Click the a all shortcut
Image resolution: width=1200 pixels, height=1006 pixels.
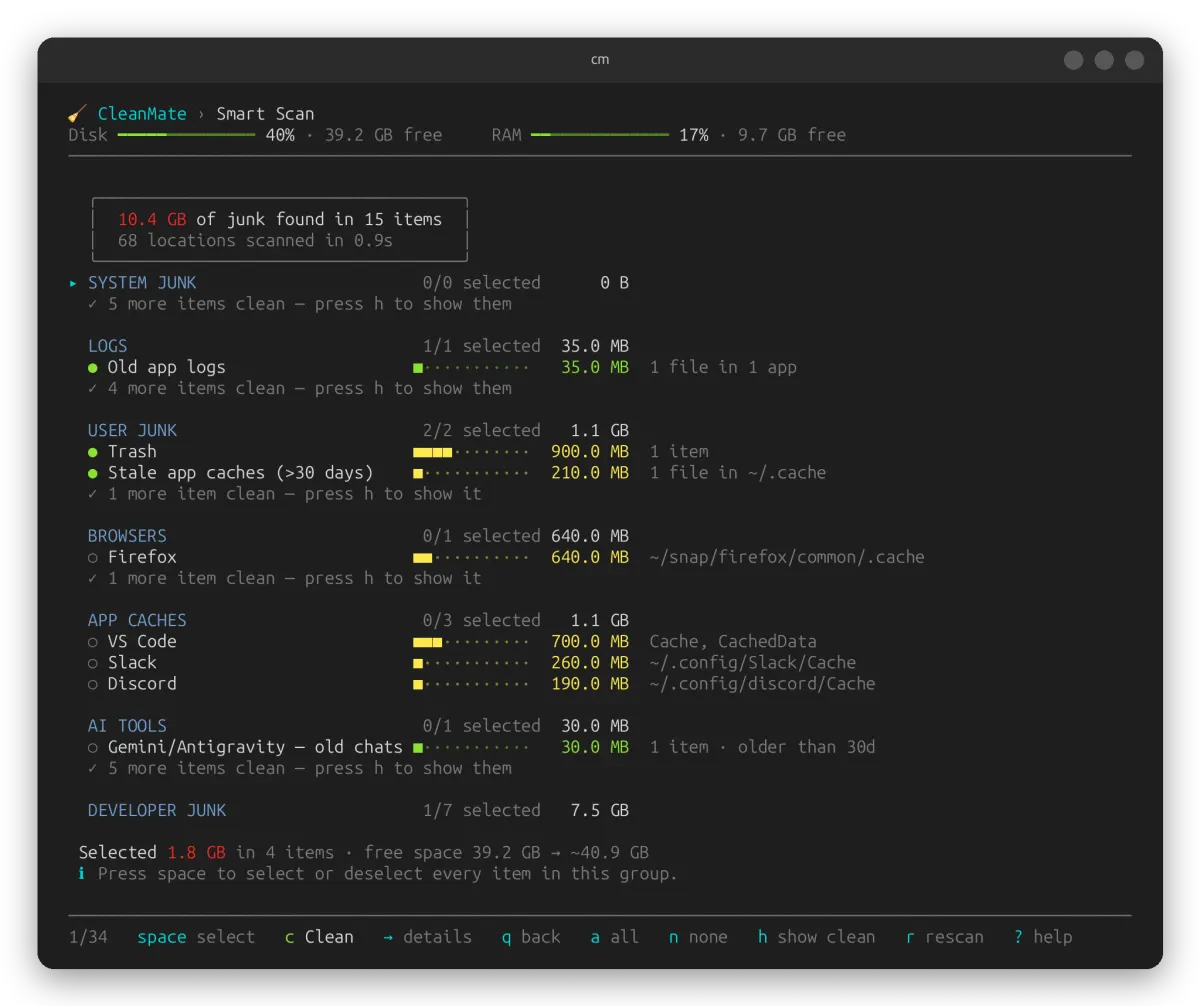click(x=614, y=937)
